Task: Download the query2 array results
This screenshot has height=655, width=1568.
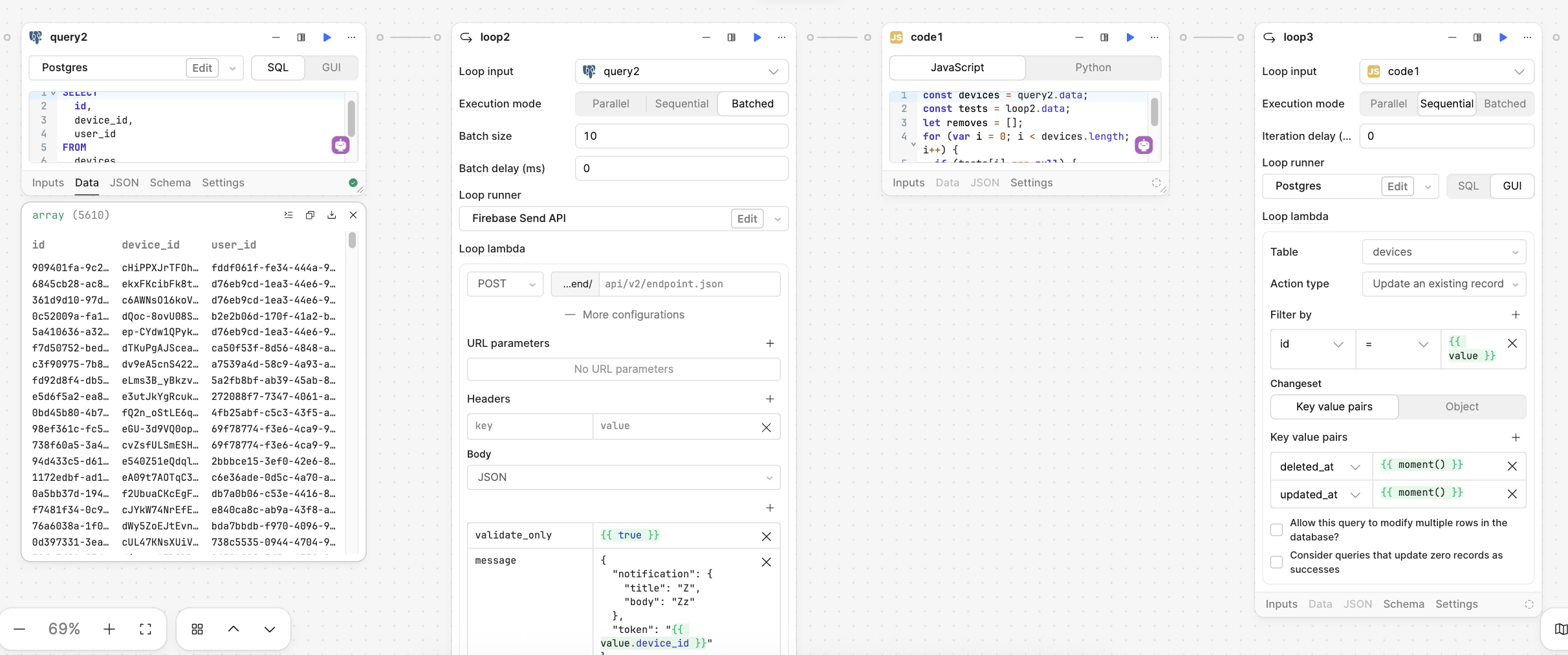Action: [332, 215]
